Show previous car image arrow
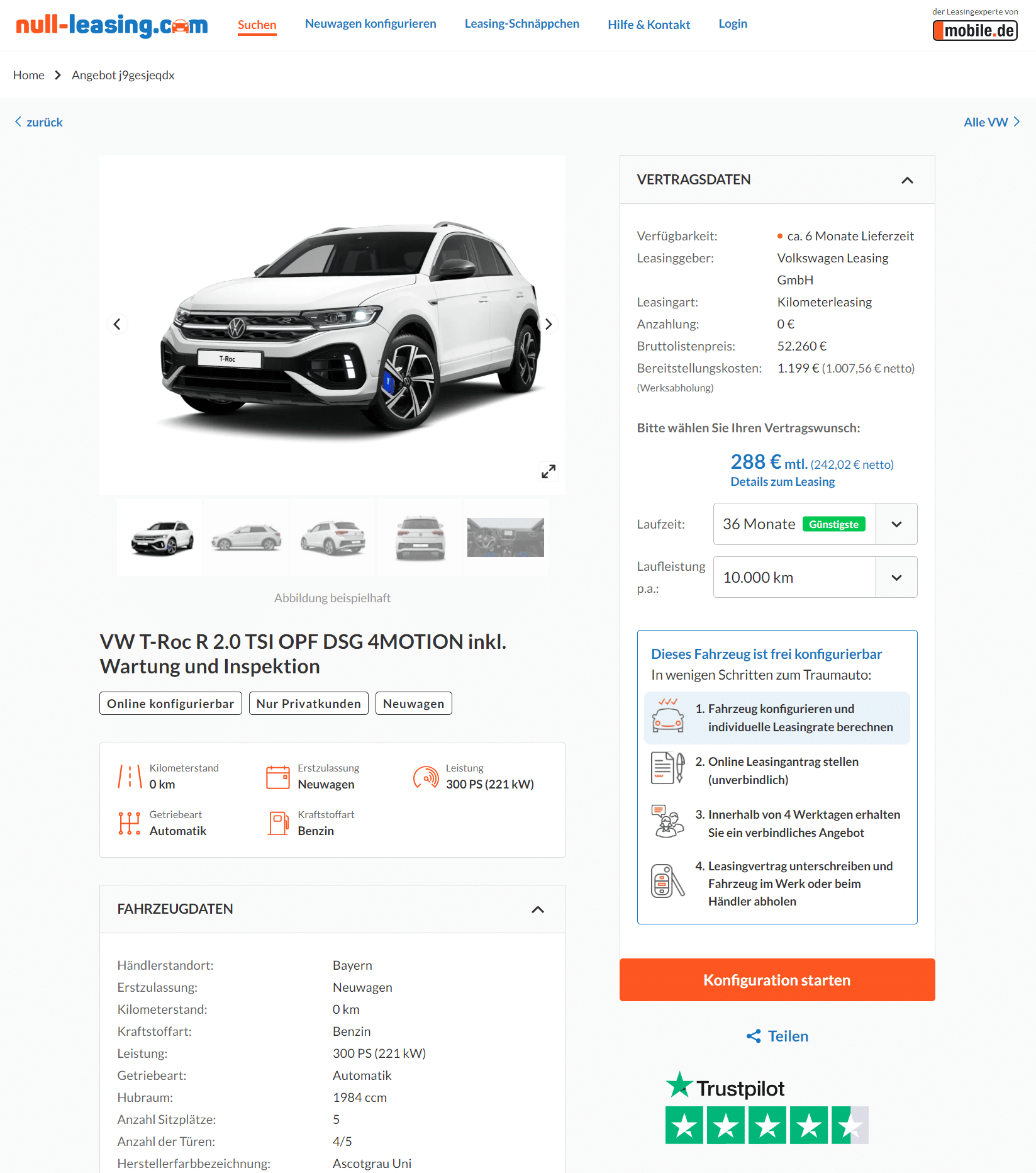 point(117,324)
